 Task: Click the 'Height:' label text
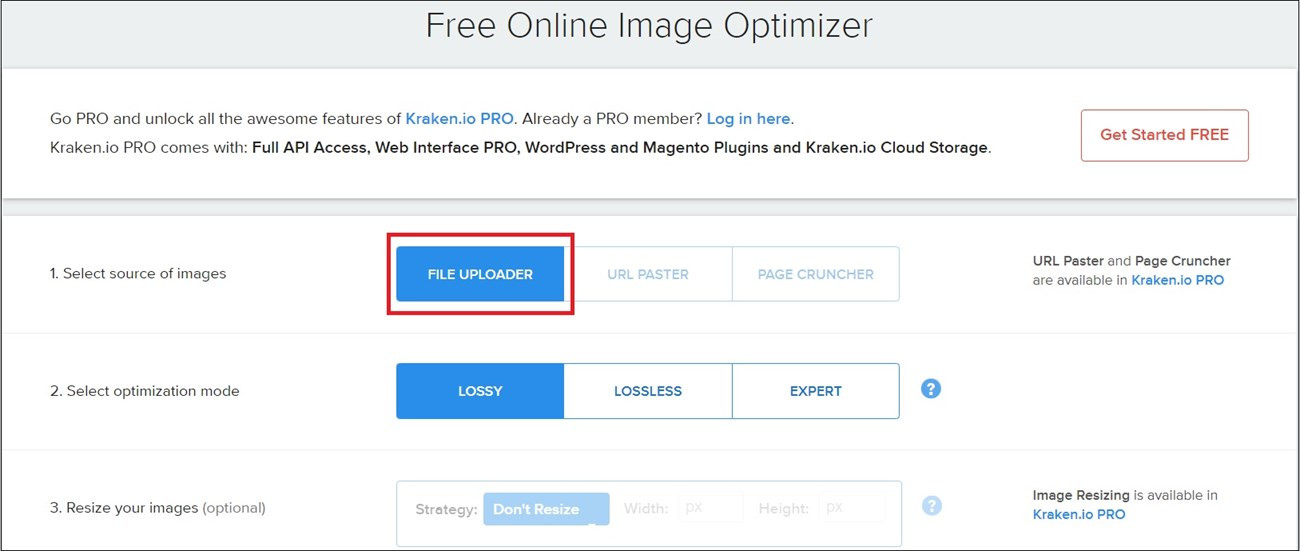point(785,509)
